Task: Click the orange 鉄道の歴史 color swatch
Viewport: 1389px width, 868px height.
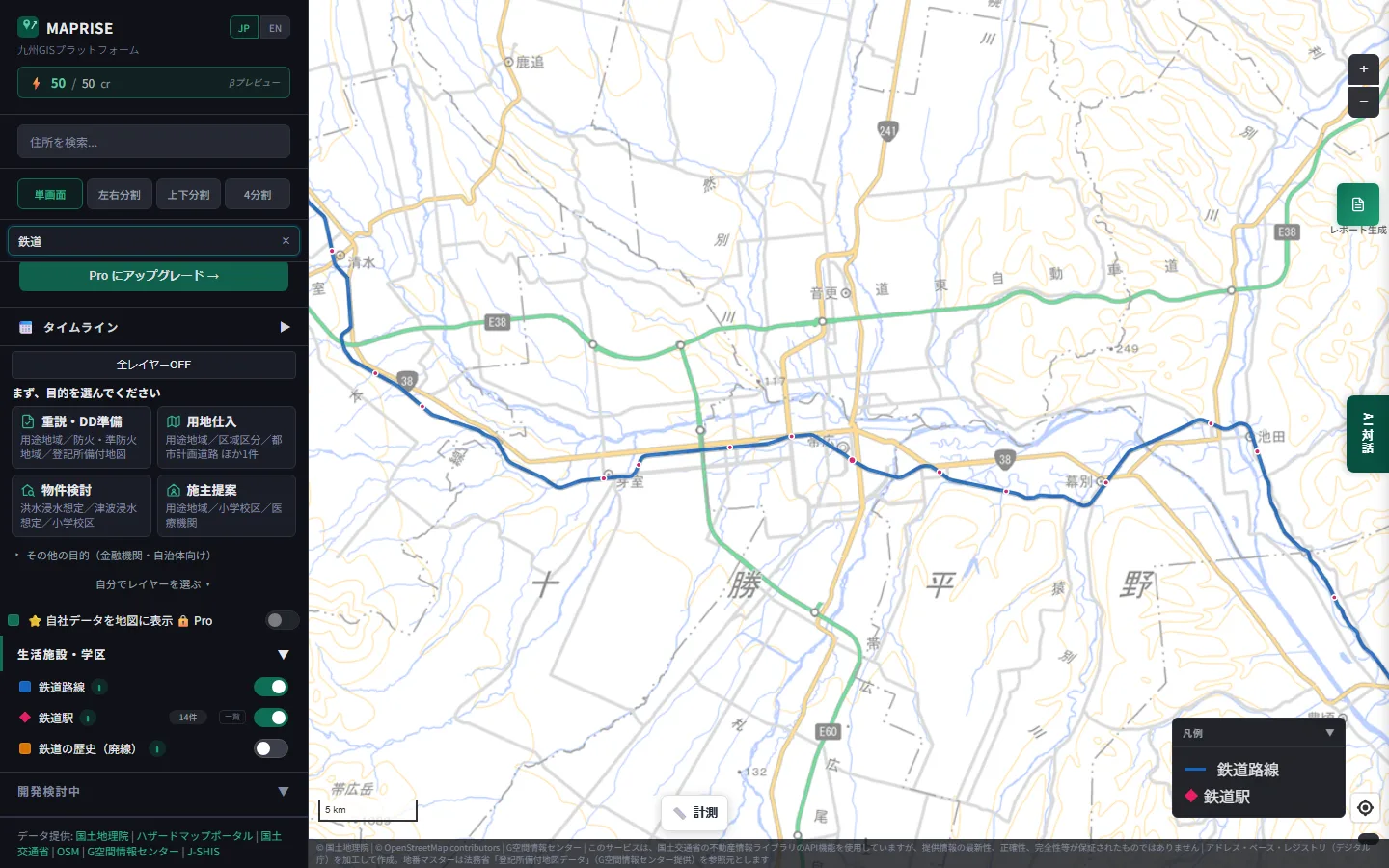Action: tap(25, 748)
